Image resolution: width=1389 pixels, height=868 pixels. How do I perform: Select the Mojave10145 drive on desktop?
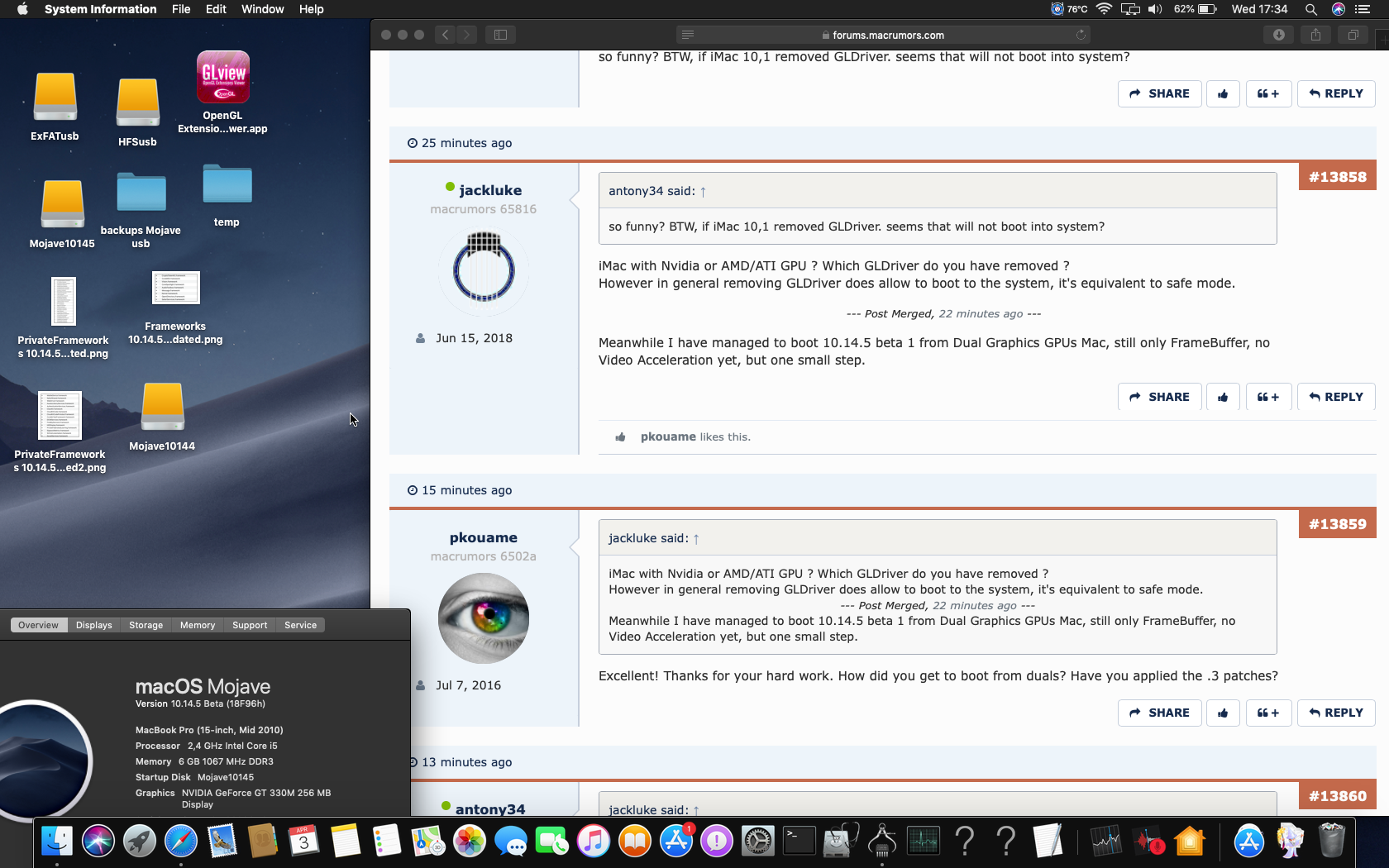point(63,204)
